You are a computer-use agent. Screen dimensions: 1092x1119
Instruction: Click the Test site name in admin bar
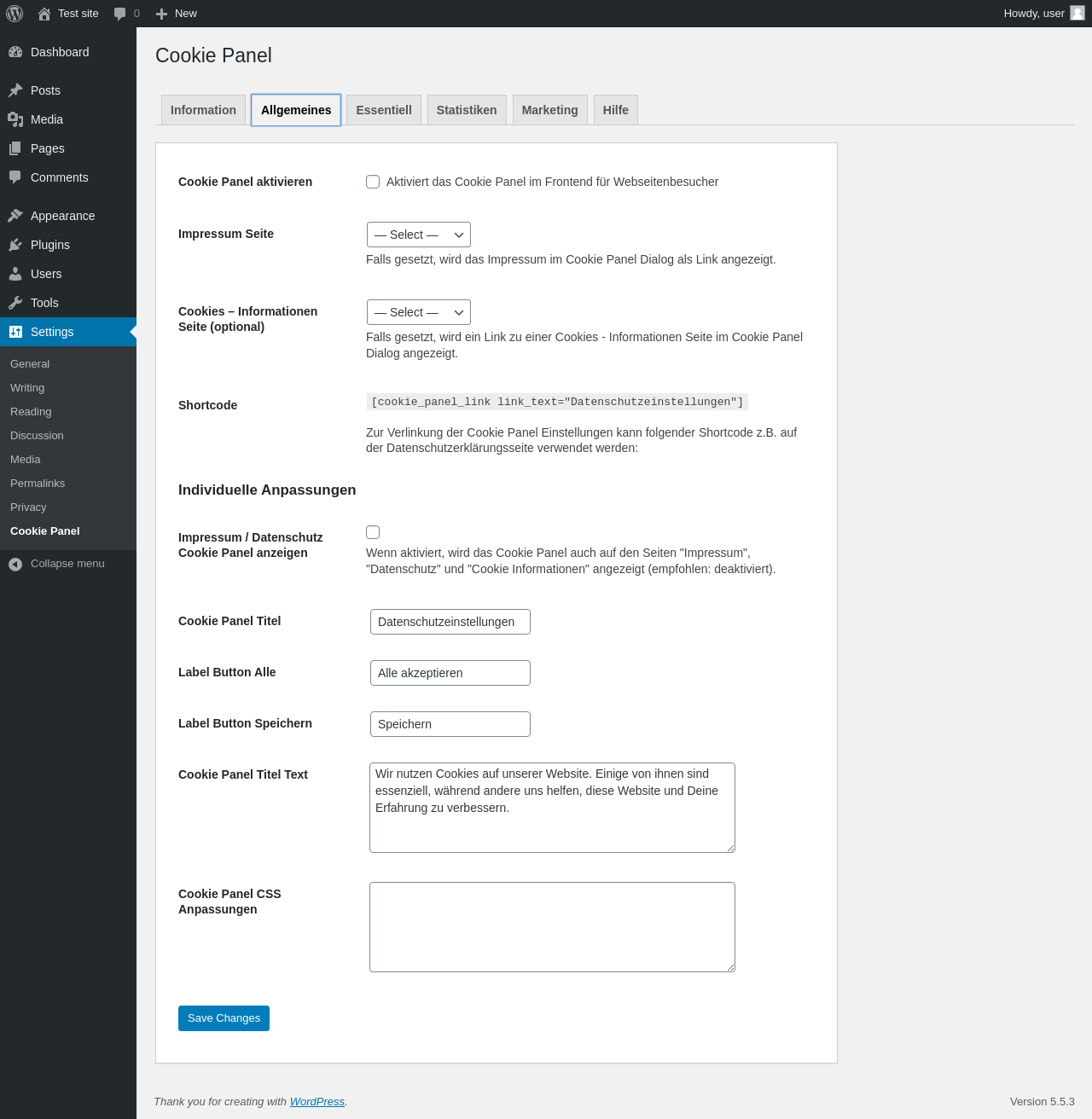click(x=78, y=14)
